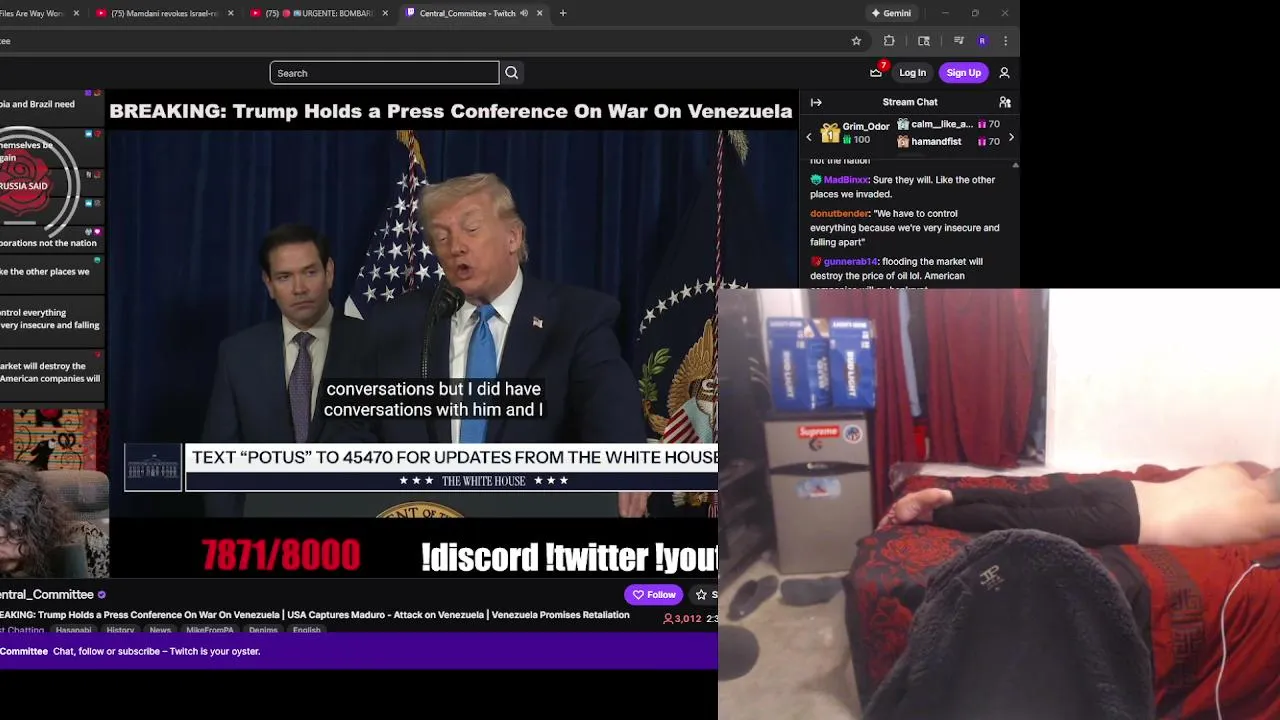
Task: Select the English stream tag
Action: pos(307,630)
